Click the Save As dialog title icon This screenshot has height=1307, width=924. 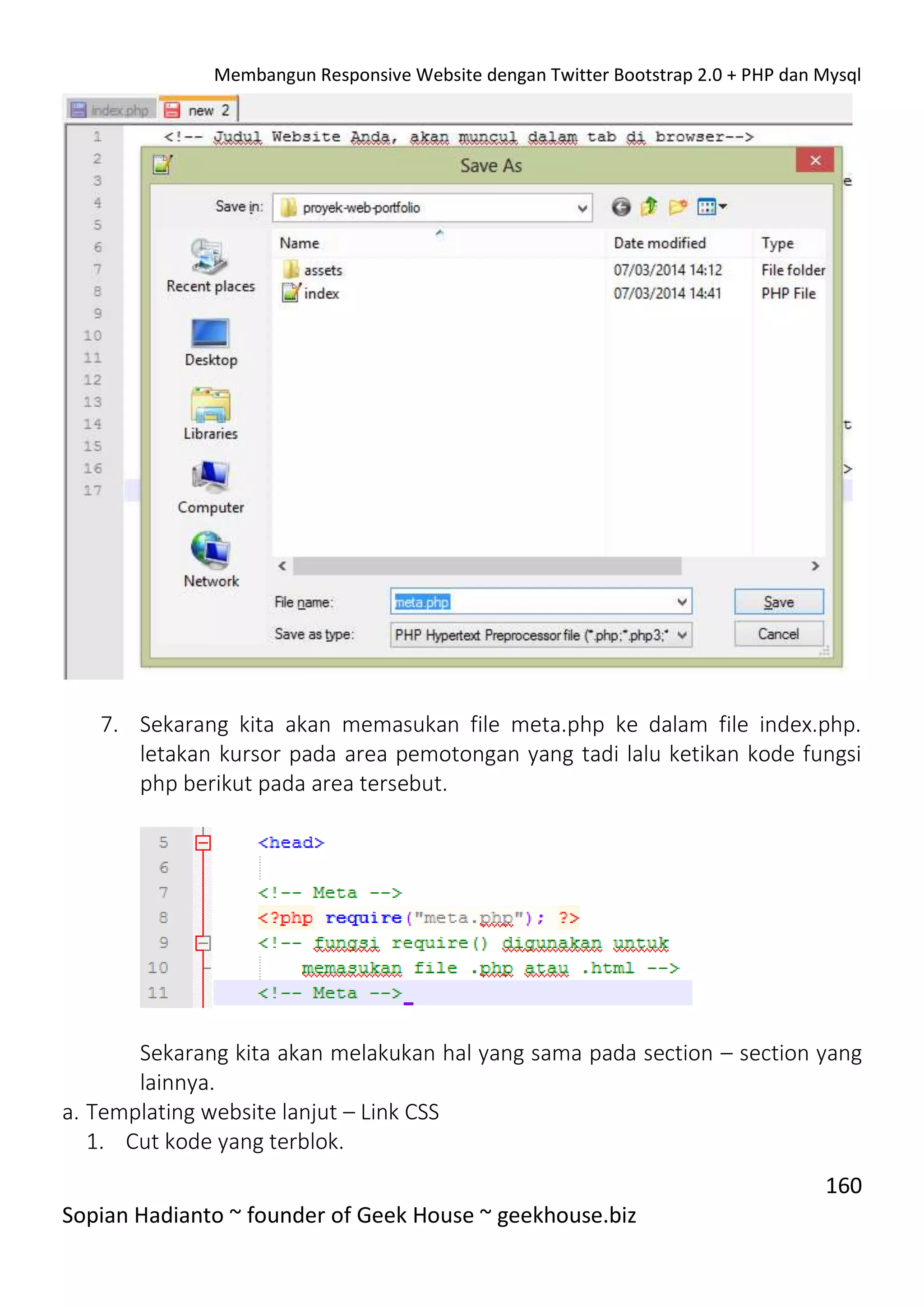tap(163, 165)
